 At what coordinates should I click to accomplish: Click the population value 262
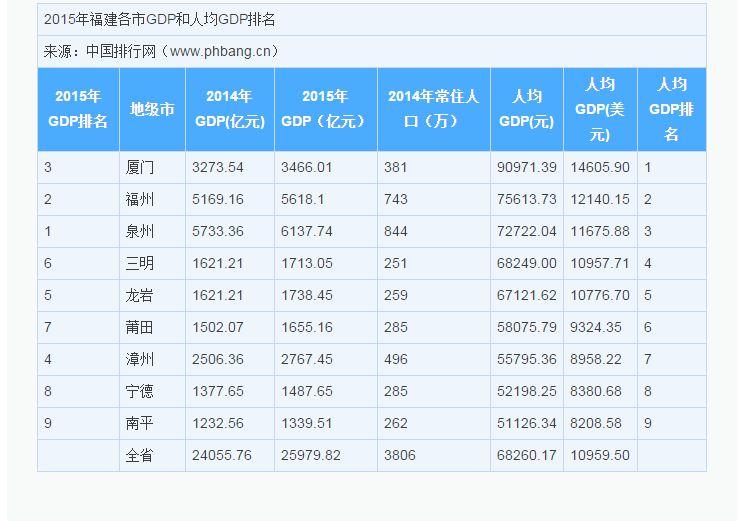pos(395,423)
